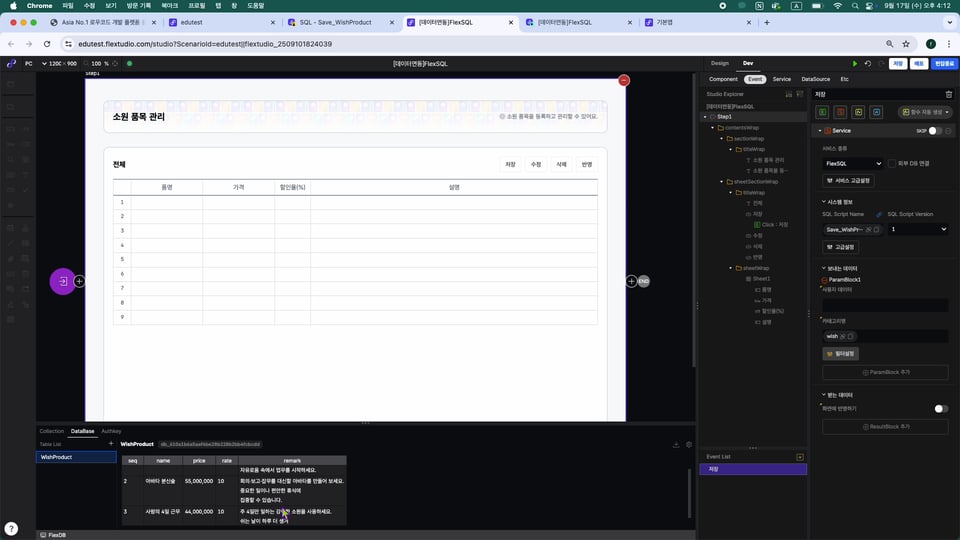Click ResultBlock 추가 button
960x540 pixels.
coord(885,427)
